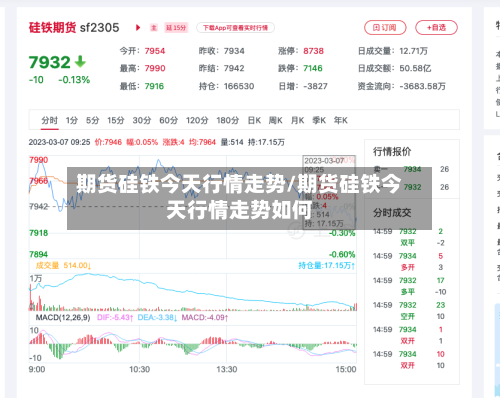Image resolution: width=500 pixels, height=398 pixels.
Task: Click the 主 main contract badge
Action: [154, 28]
